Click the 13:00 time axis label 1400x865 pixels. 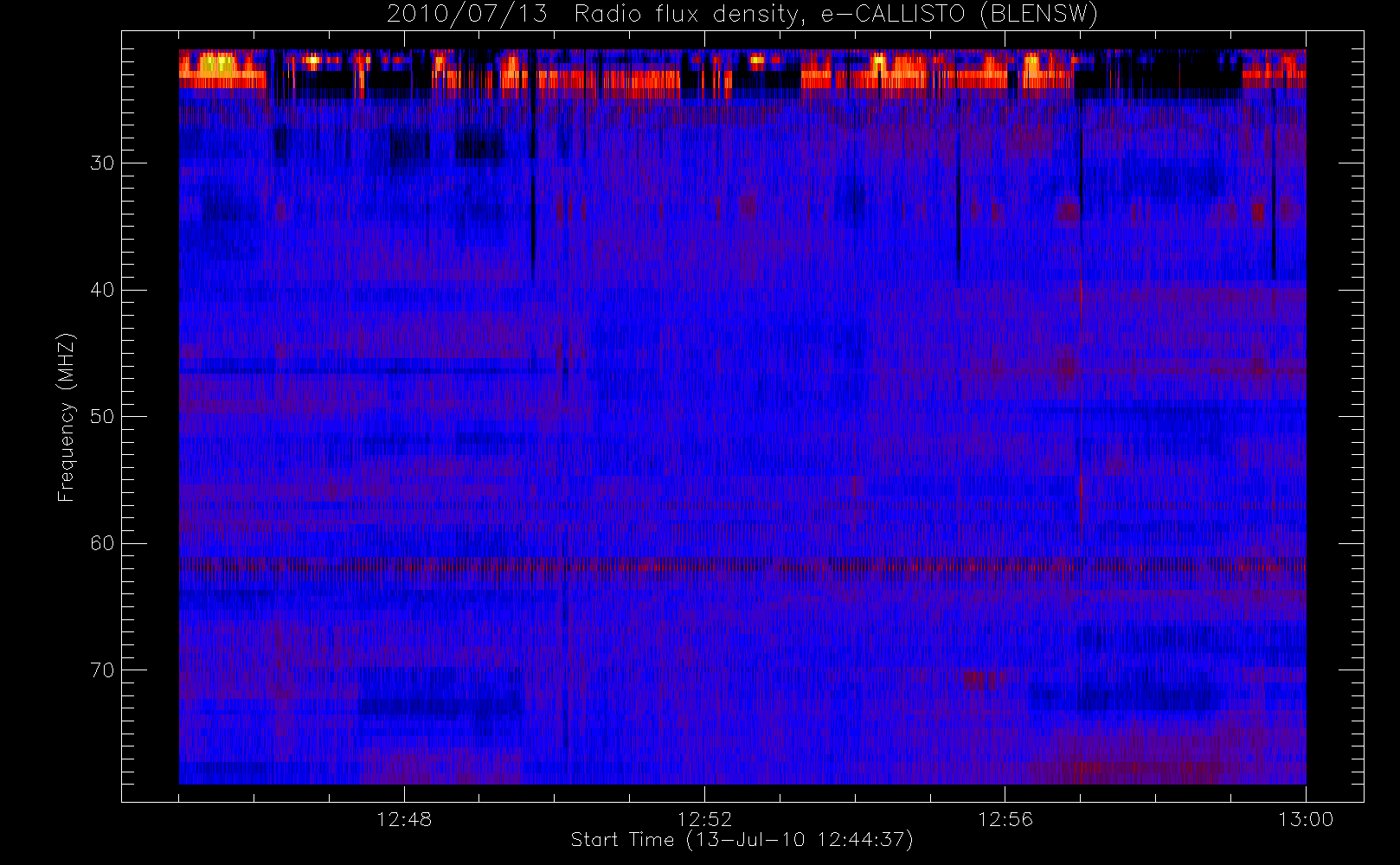tap(1306, 819)
